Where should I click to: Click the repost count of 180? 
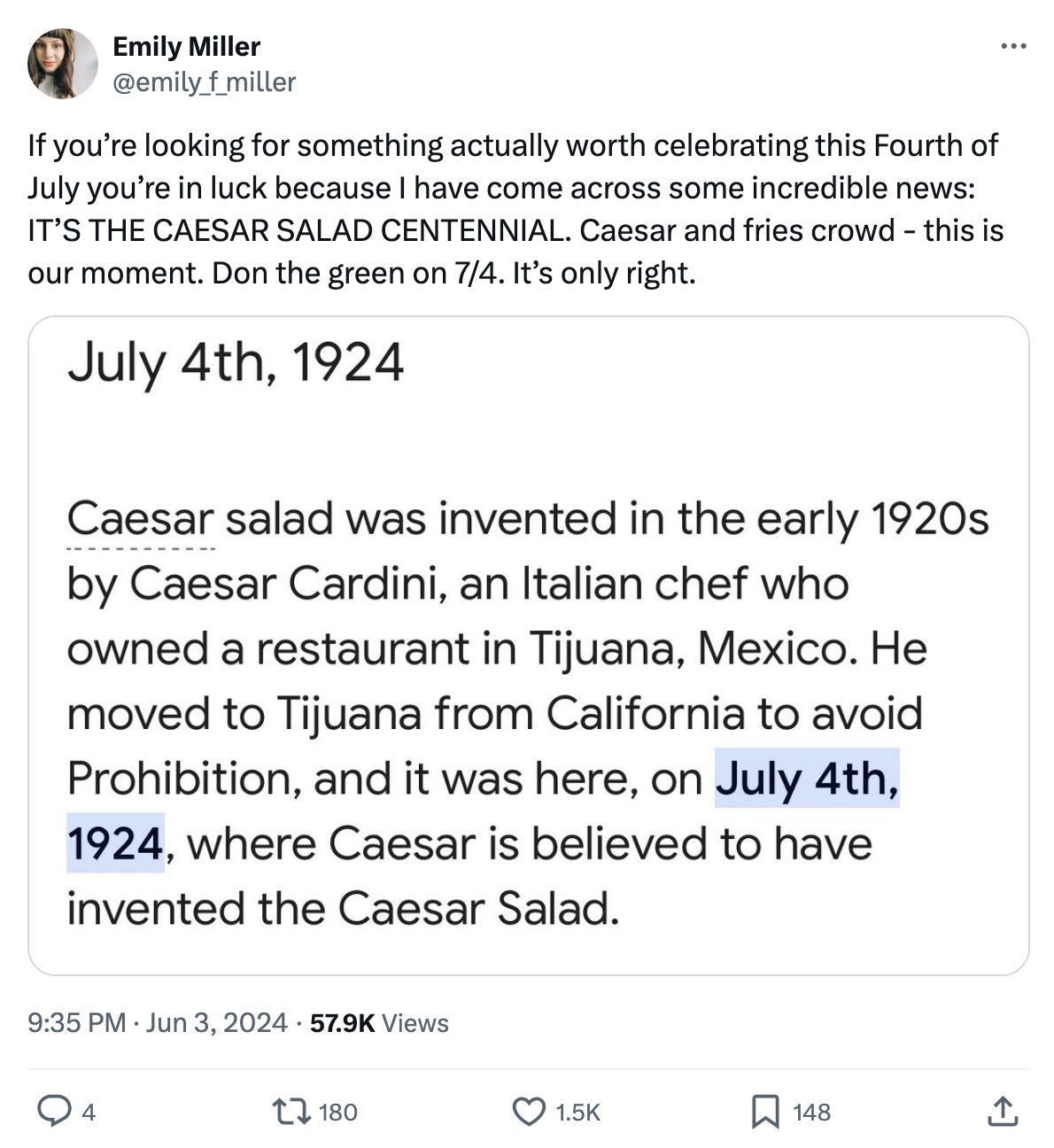click(337, 1113)
